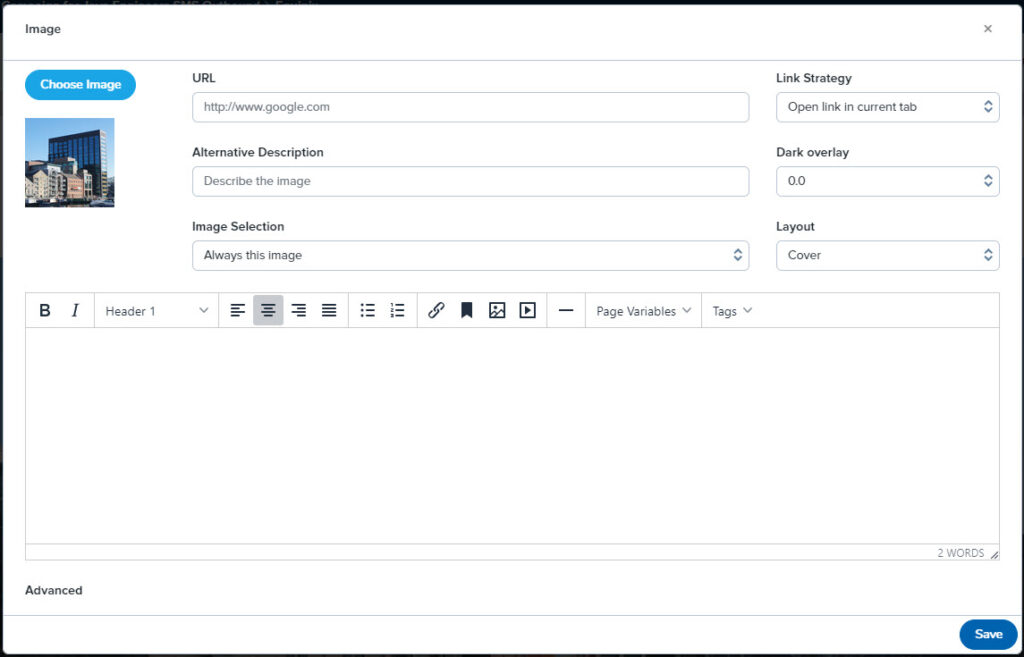The width and height of the screenshot is (1024, 657).
Task: Insert a horizontal line
Action: (x=566, y=311)
